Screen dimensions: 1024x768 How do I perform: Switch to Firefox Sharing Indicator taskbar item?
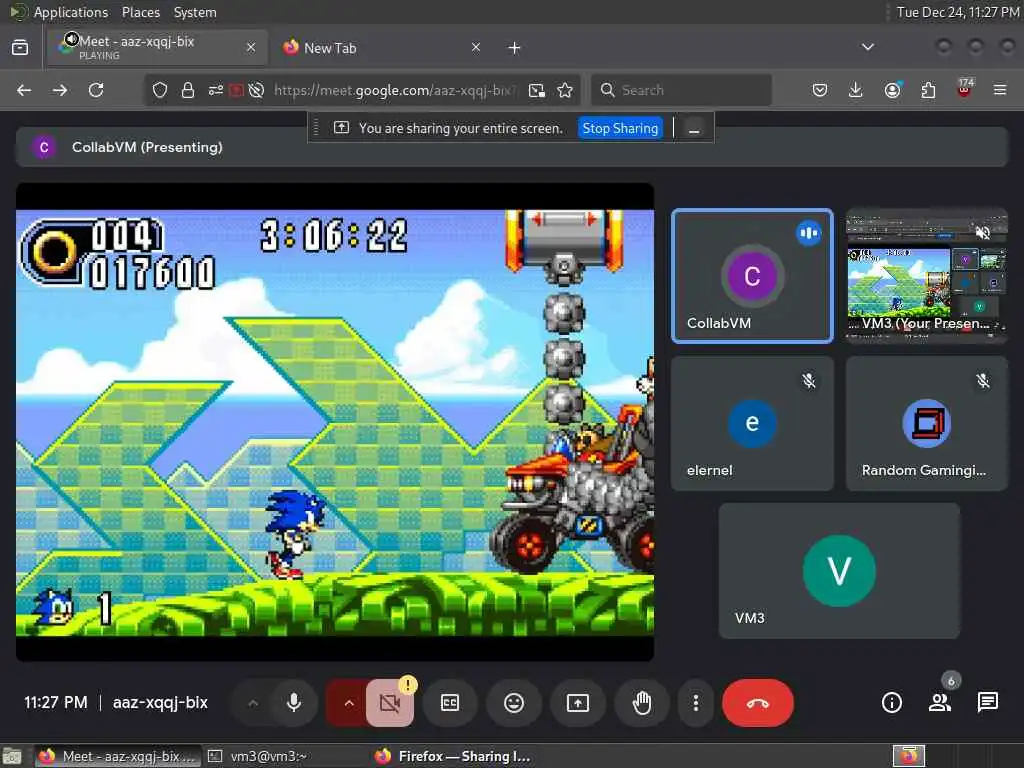click(x=454, y=756)
